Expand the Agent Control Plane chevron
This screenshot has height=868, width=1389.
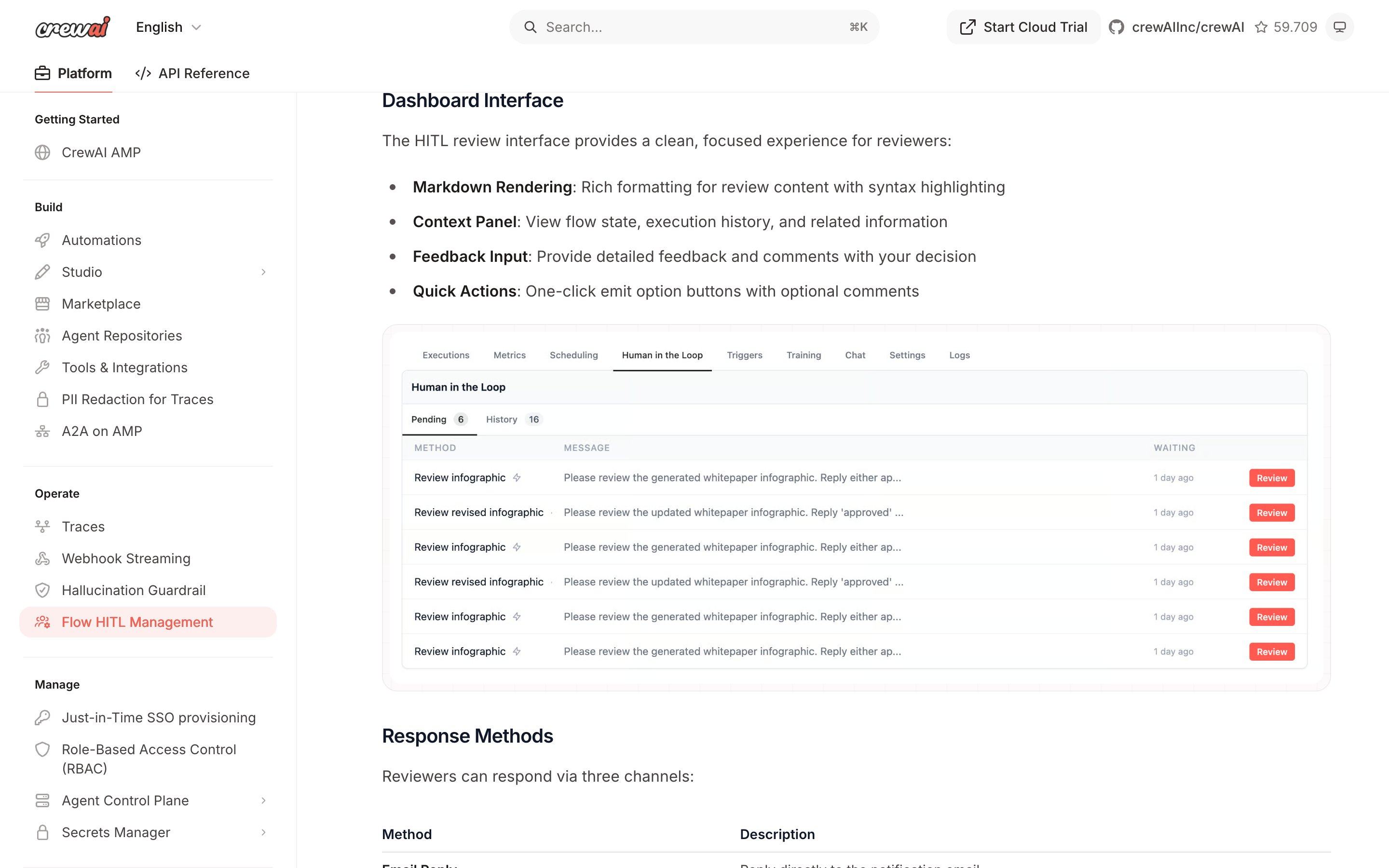263,800
